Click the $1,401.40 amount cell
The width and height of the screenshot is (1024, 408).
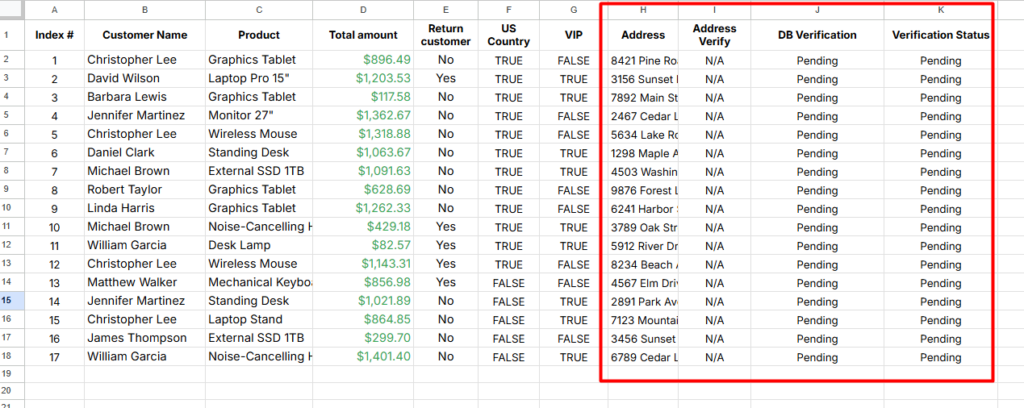pos(383,357)
